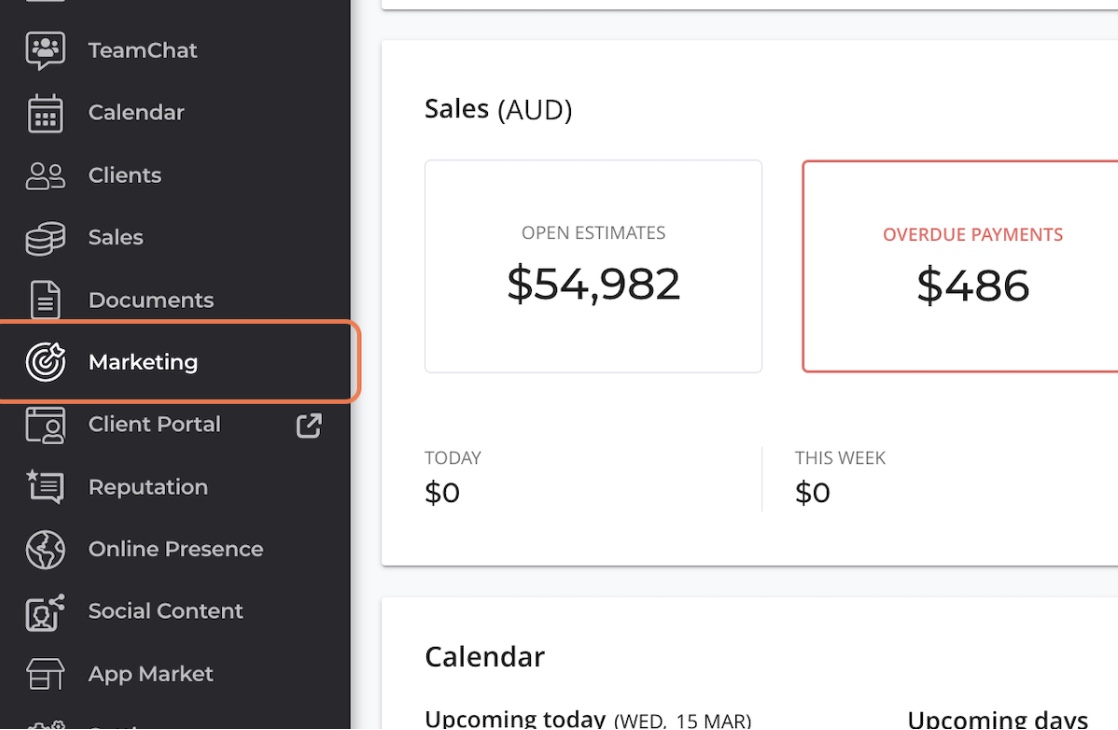Click the Marketing target icon
Viewport: 1118px width, 730px height.
click(45, 362)
